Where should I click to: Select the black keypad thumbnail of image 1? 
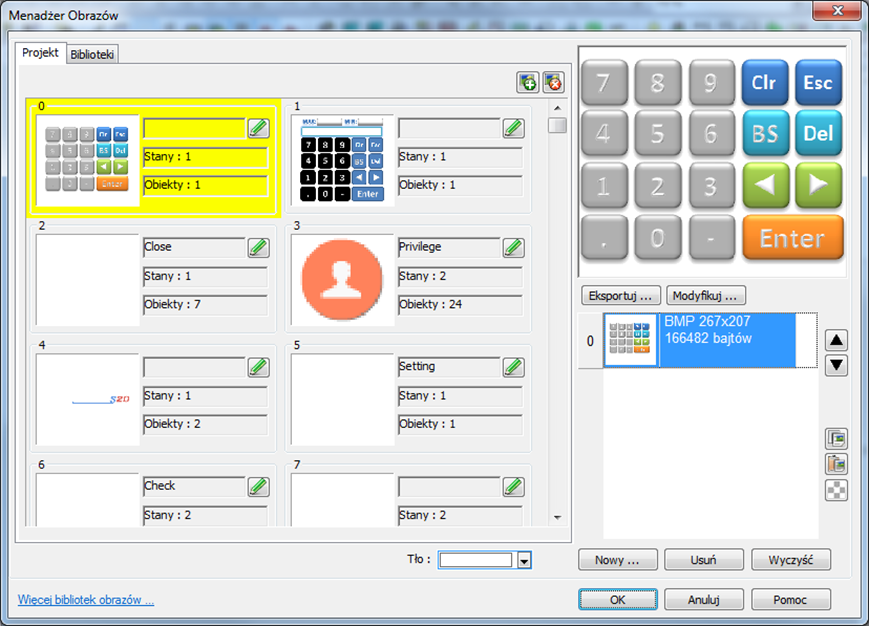point(343,160)
